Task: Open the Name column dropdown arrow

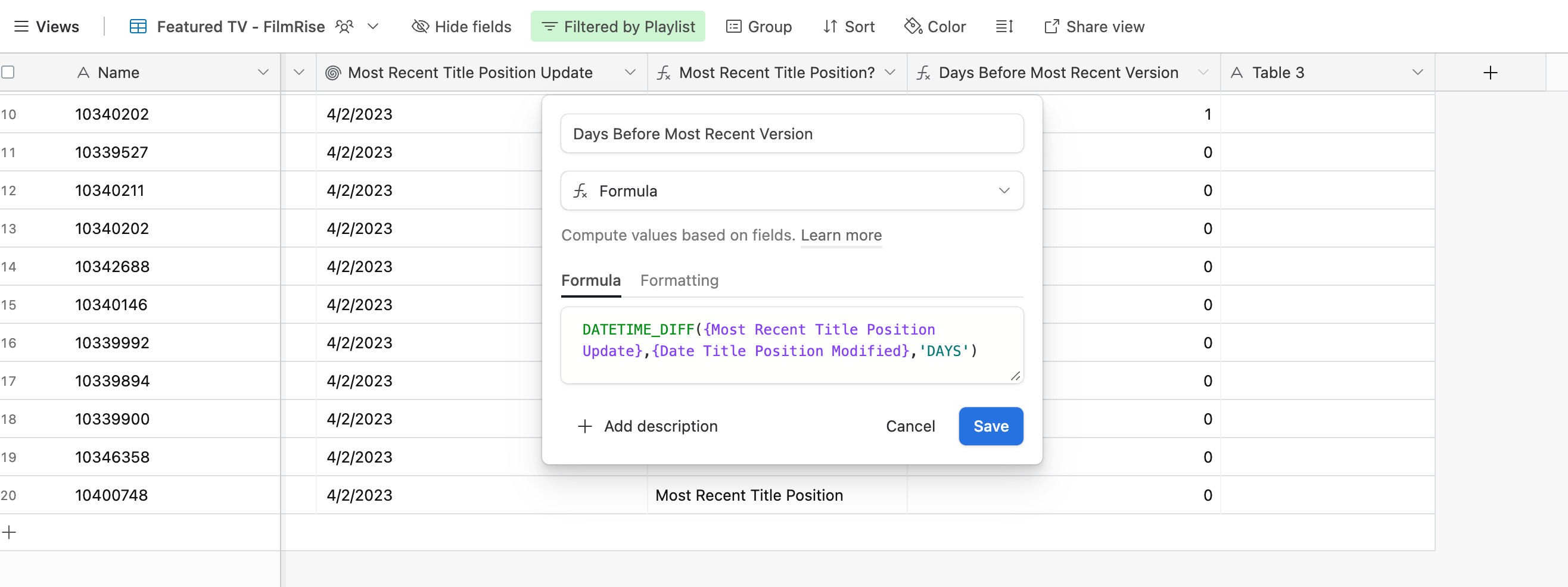Action: [x=263, y=73]
